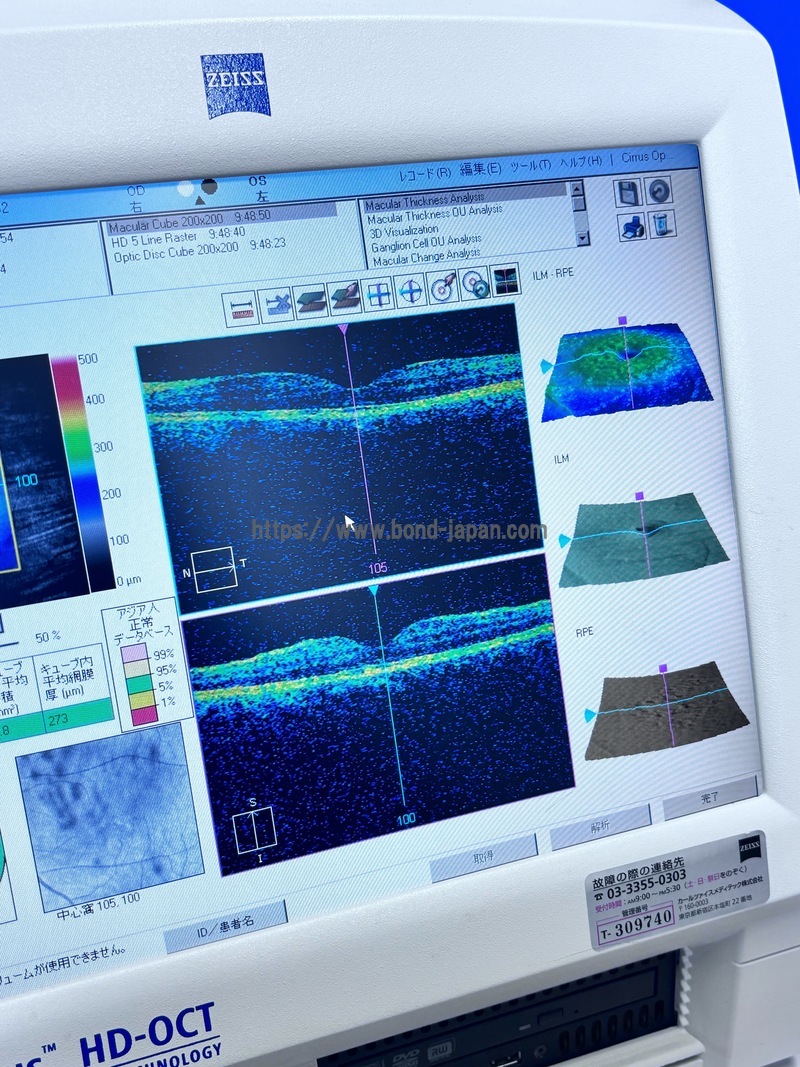800x1067 pixels.
Task: Click the 99% pink normative legend swatch
Action: click(135, 655)
